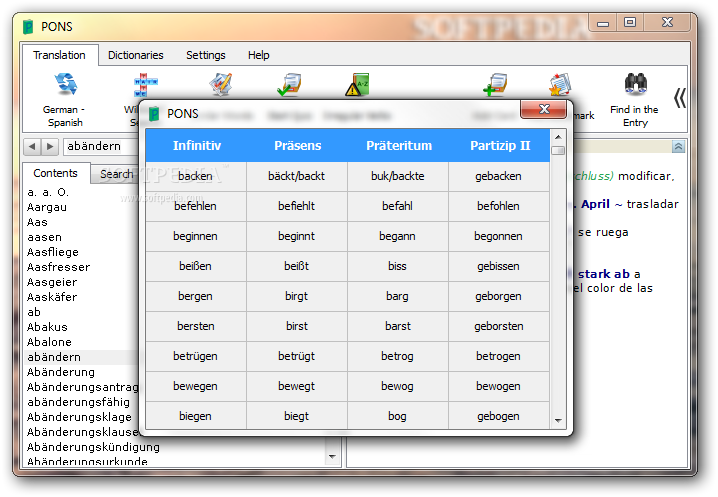Viewport: 718px width, 497px height.
Task: Click the 'backen' infinitive cell
Action: point(196,176)
